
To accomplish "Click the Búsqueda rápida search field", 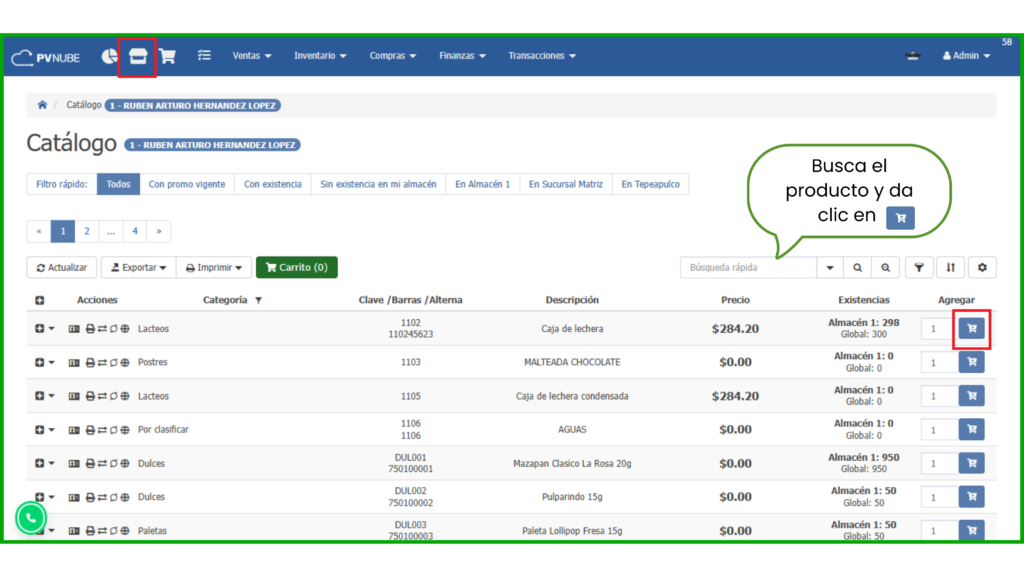I will click(748, 267).
